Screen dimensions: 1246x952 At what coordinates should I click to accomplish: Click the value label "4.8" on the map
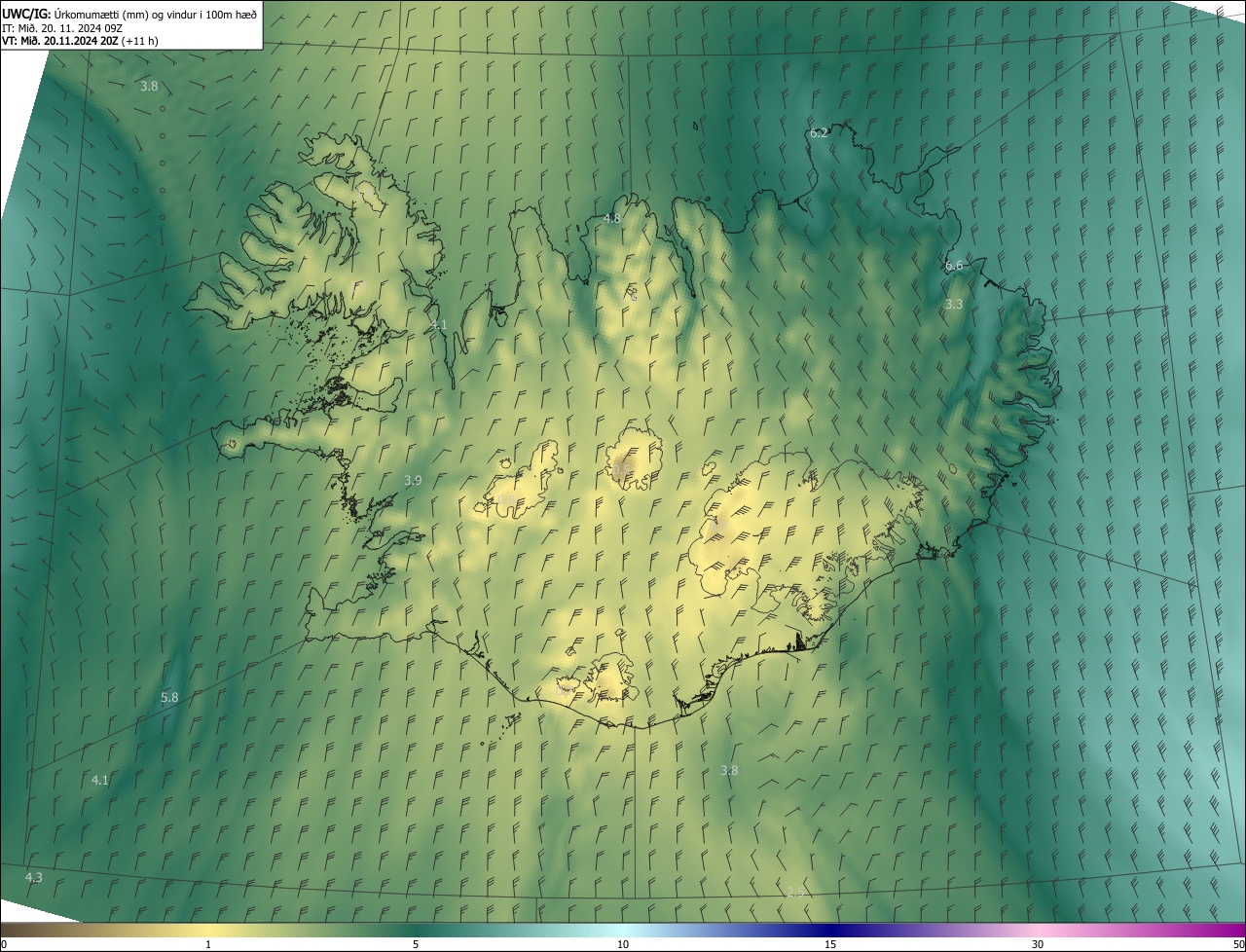point(611,218)
